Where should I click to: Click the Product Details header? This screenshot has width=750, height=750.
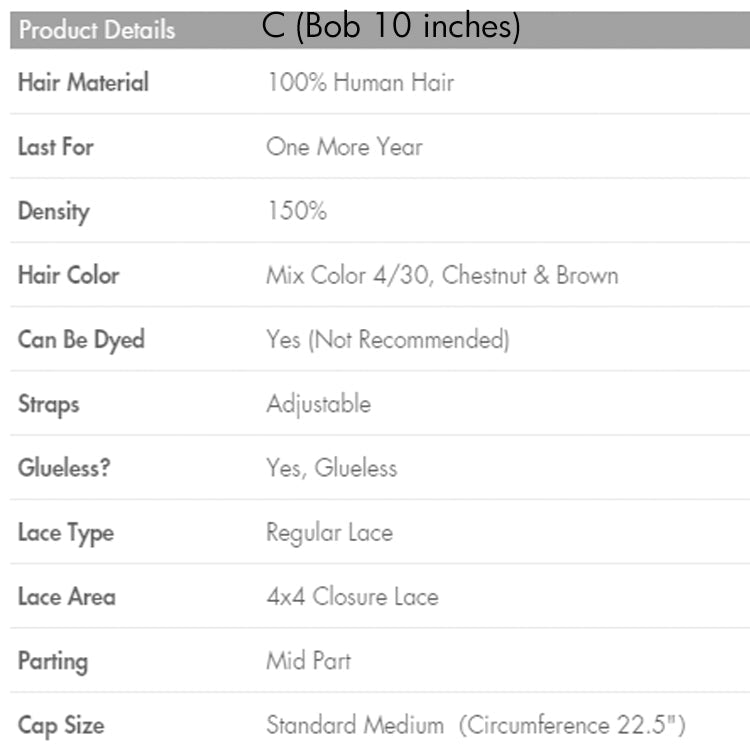pyautogui.click(x=97, y=30)
